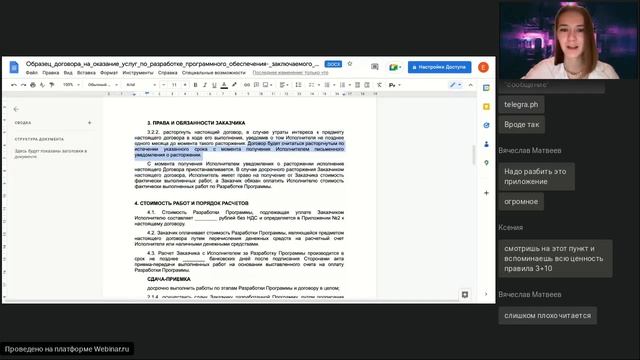Open editing mode pencil dropdown
Image resolution: width=640 pixels, height=360 pixels.
pos(455,85)
